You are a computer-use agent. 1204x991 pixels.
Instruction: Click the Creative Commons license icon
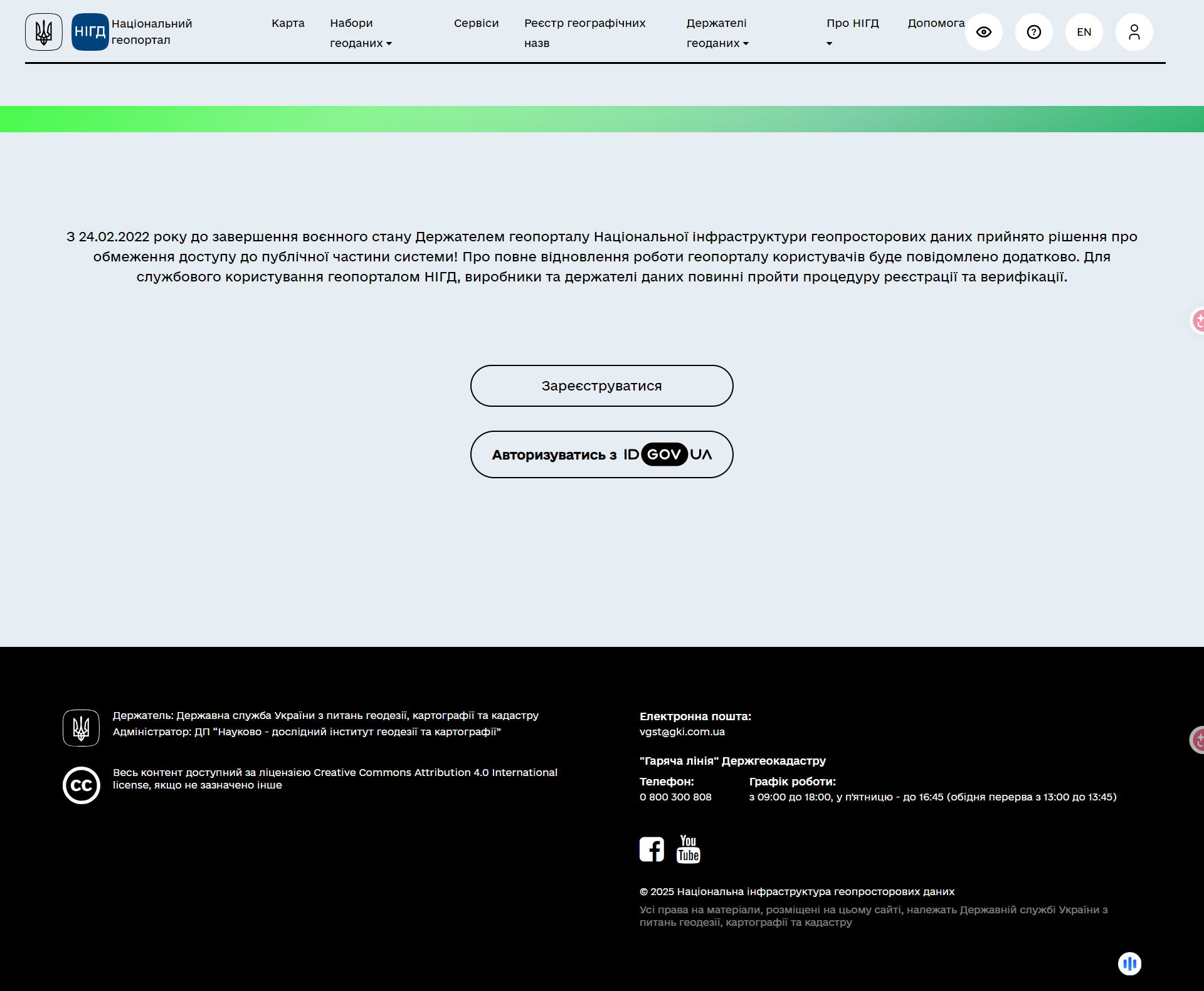click(81, 785)
